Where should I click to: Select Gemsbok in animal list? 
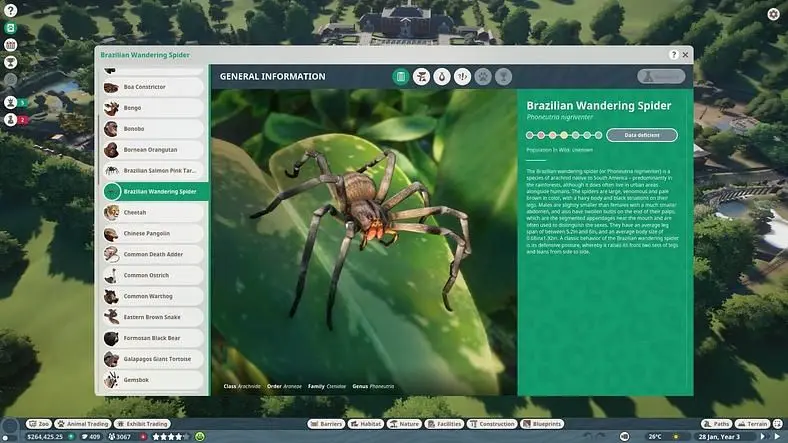(x=153, y=380)
